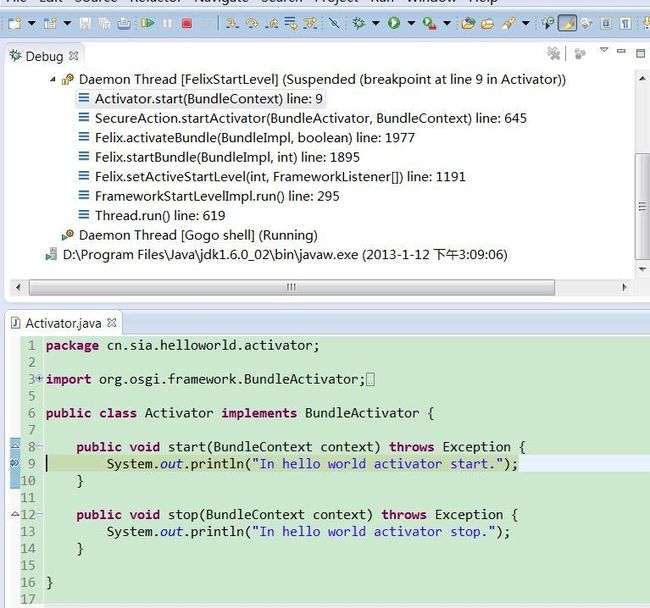Click the Activator class declaration on line 6
The image size is (650, 608).
click(x=240, y=413)
